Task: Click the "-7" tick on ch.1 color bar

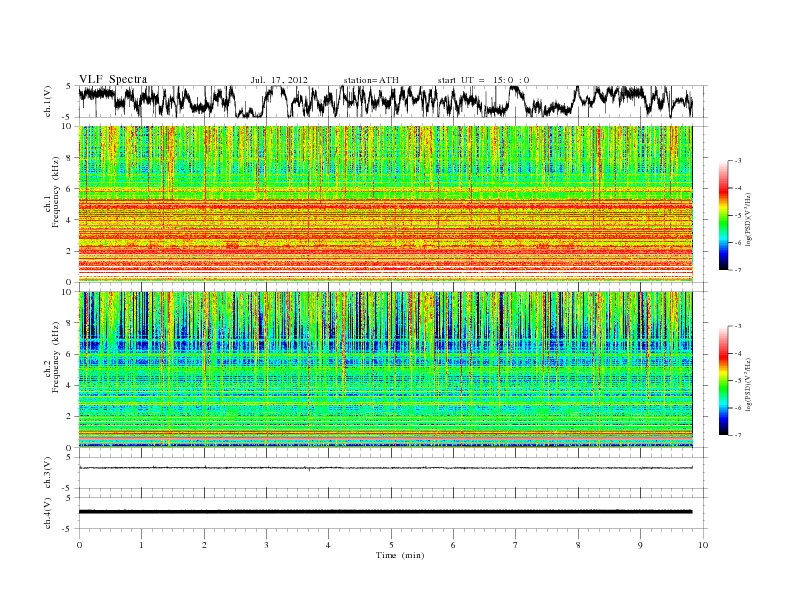Action: point(738,270)
